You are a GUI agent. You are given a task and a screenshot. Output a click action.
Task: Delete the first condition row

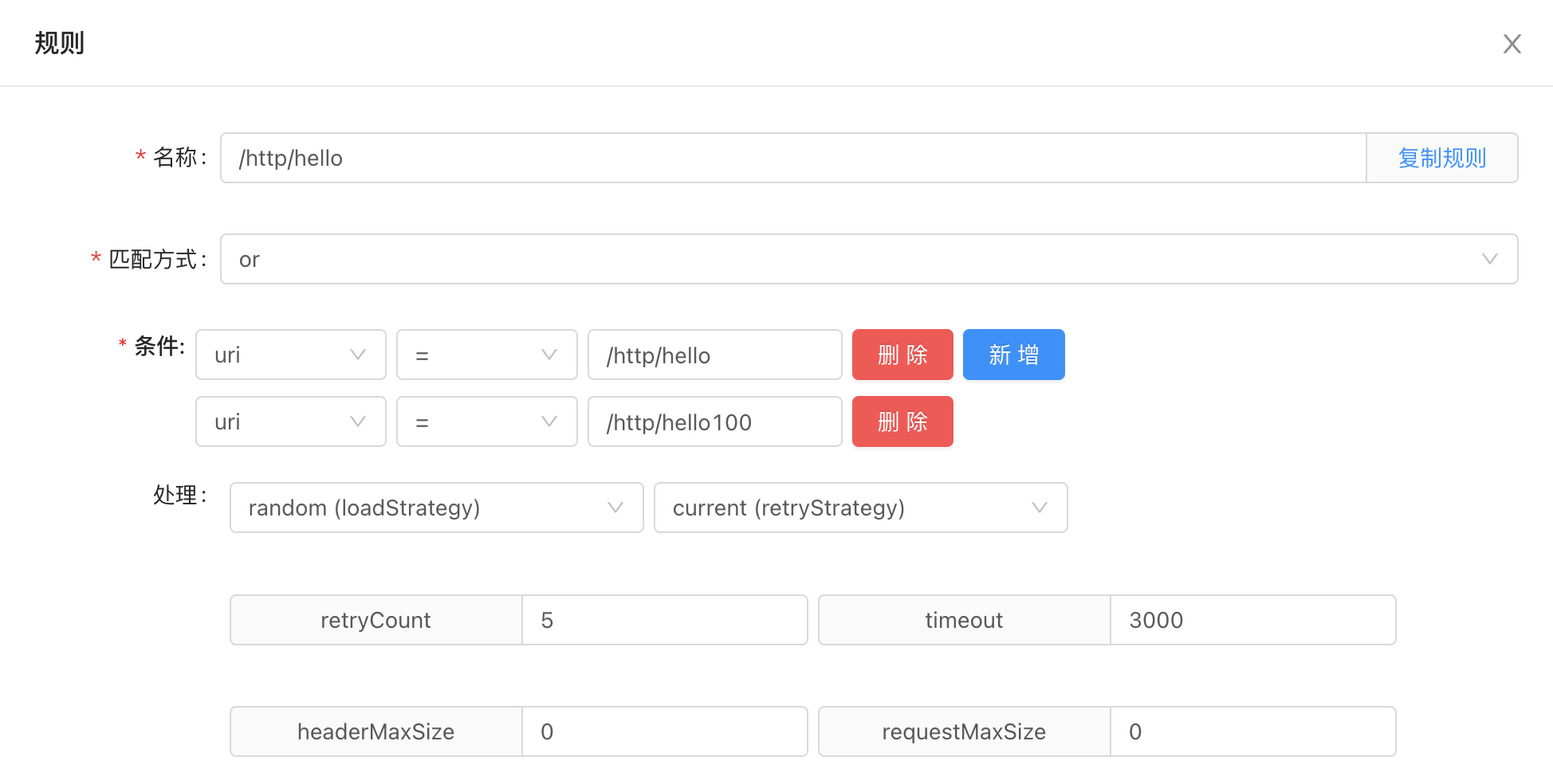click(902, 355)
